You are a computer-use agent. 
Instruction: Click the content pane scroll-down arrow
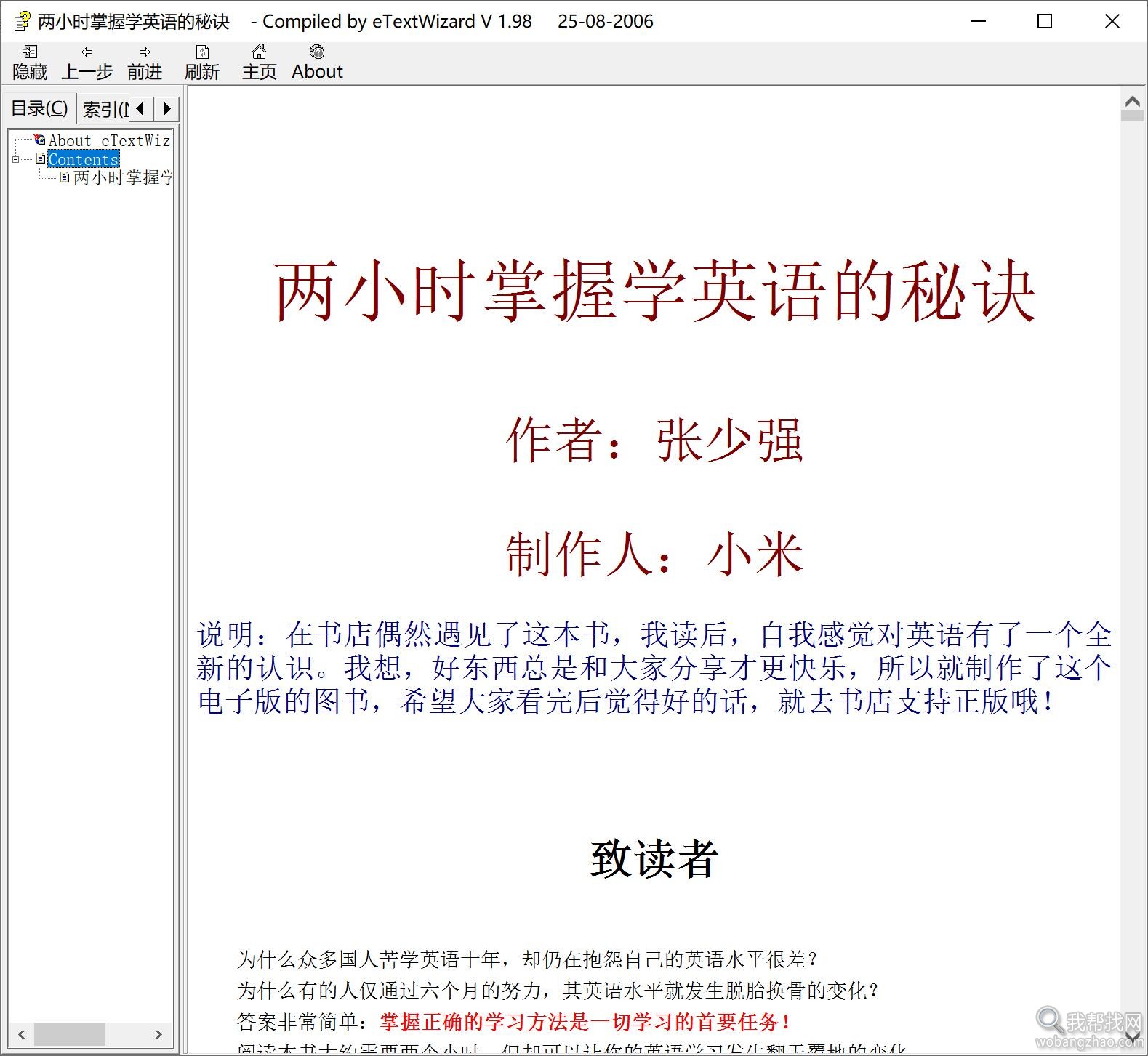(1132, 1035)
